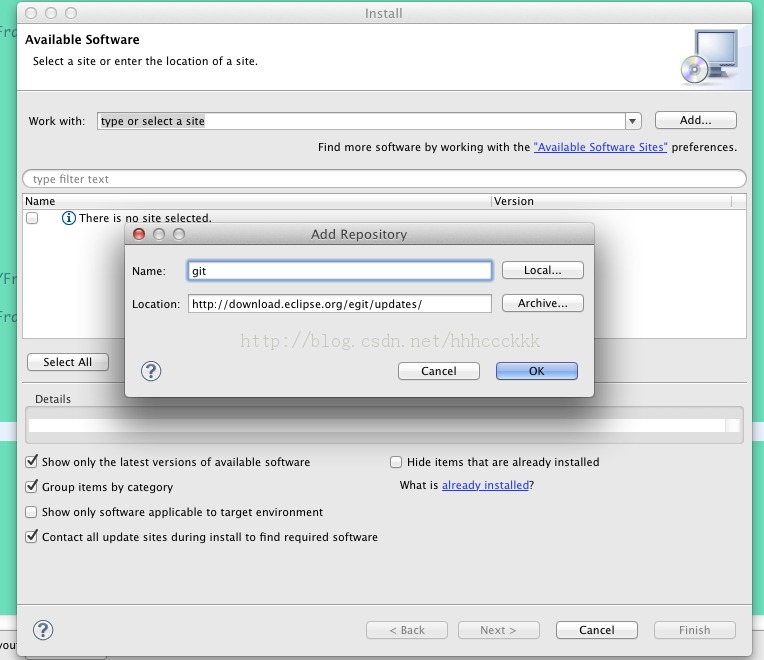Confirm the repository with OK button
The image size is (764, 660).
tap(536, 371)
